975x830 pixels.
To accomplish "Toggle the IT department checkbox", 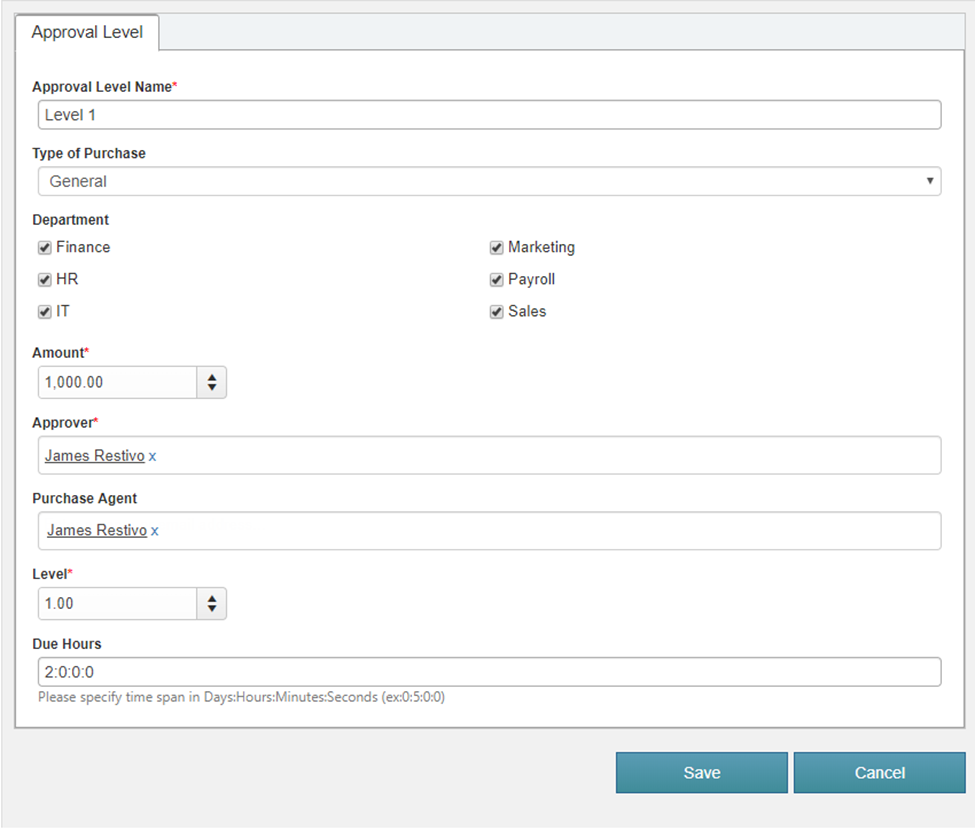I will (45, 312).
